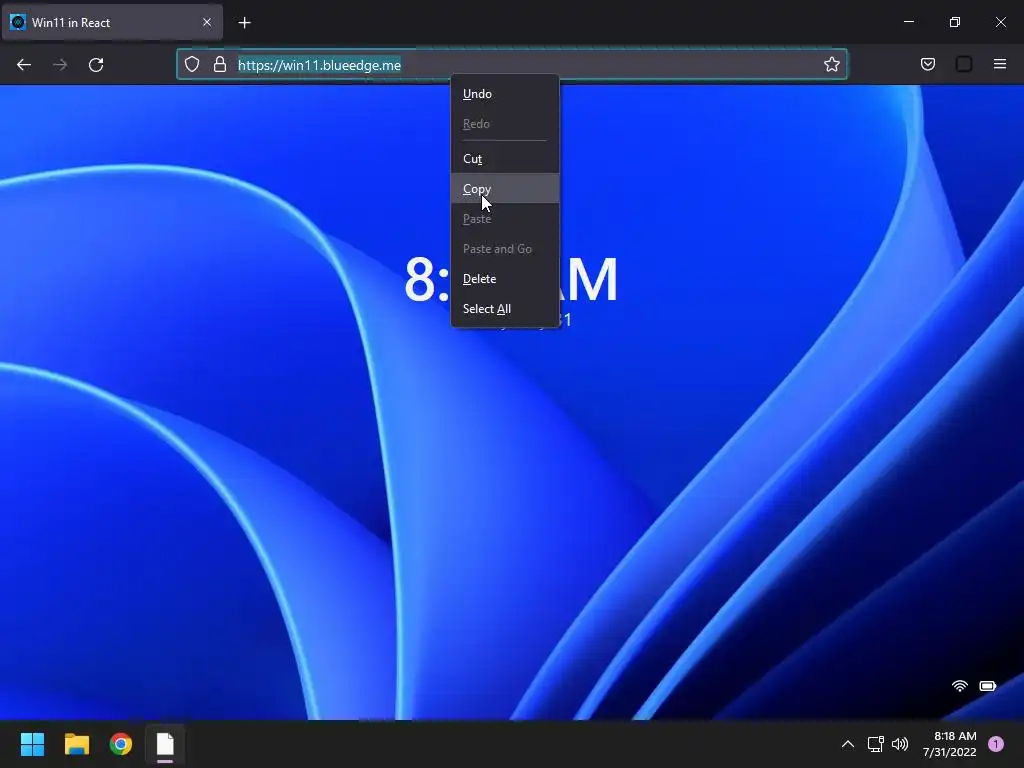1024x768 pixels.
Task: Close the Win11 in React tab
Action: point(207,22)
